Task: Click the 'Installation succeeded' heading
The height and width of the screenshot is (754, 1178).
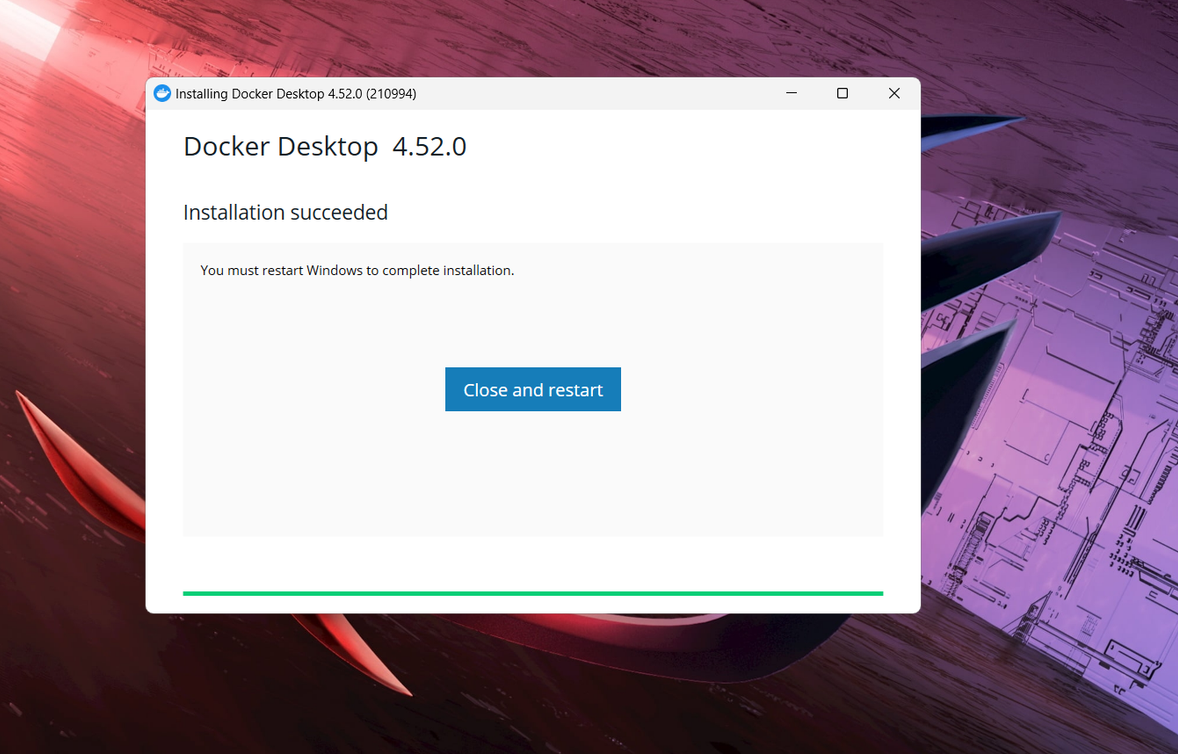Action: pos(285,213)
